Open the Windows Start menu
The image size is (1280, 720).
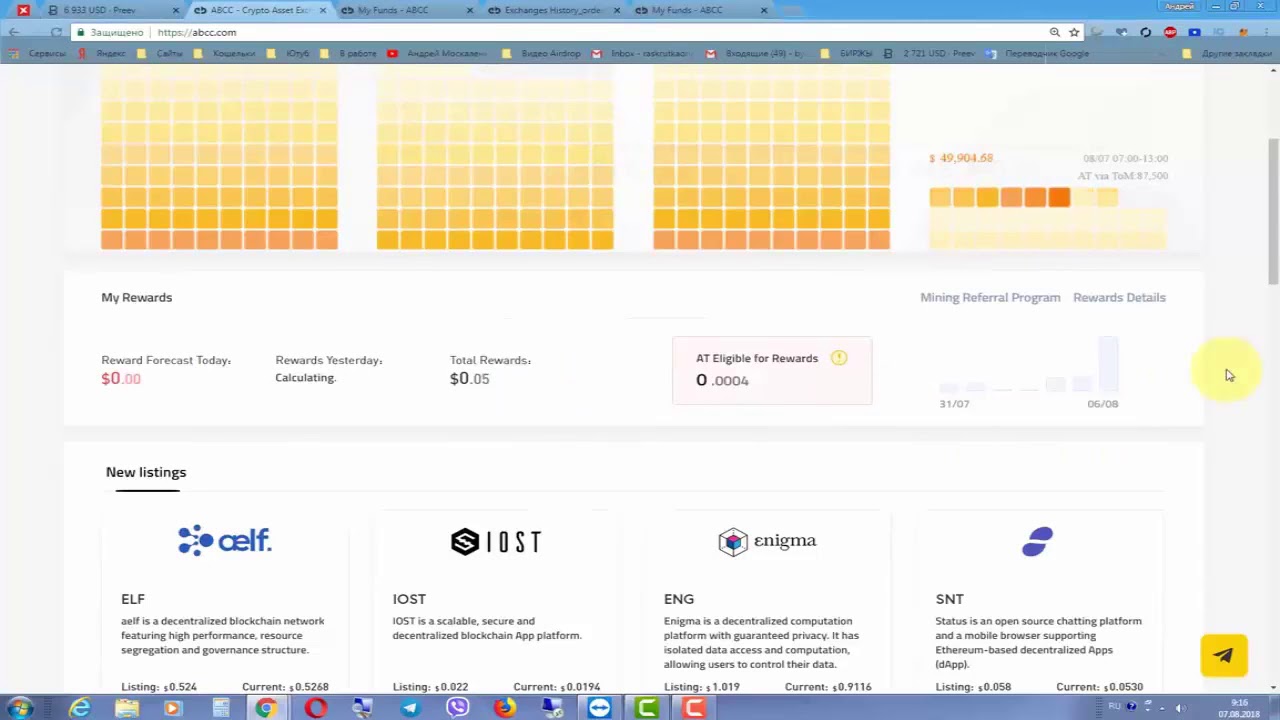pos(19,708)
